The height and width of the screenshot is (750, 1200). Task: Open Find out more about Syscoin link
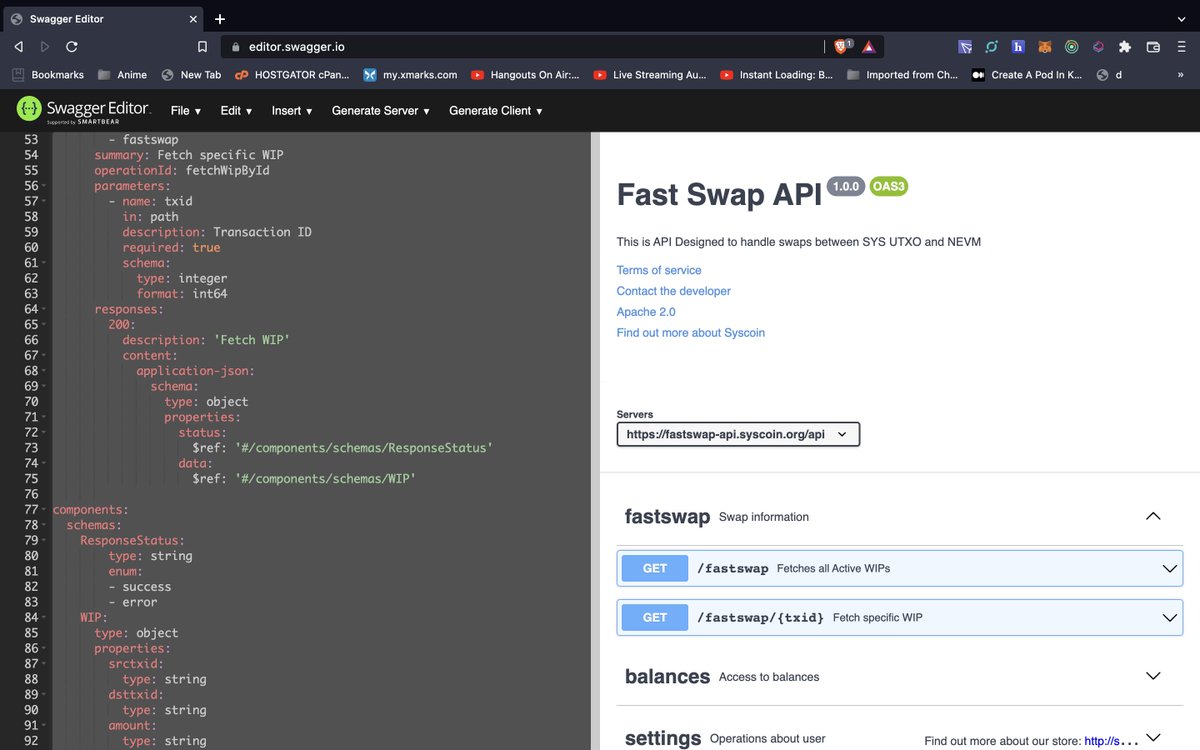691,333
